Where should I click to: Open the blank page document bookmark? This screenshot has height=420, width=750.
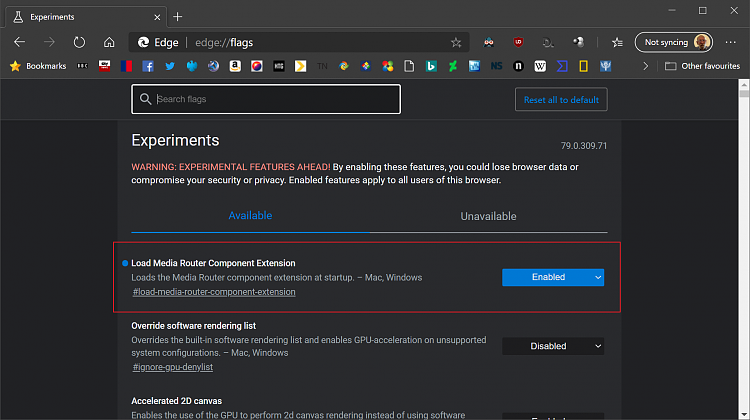409,66
